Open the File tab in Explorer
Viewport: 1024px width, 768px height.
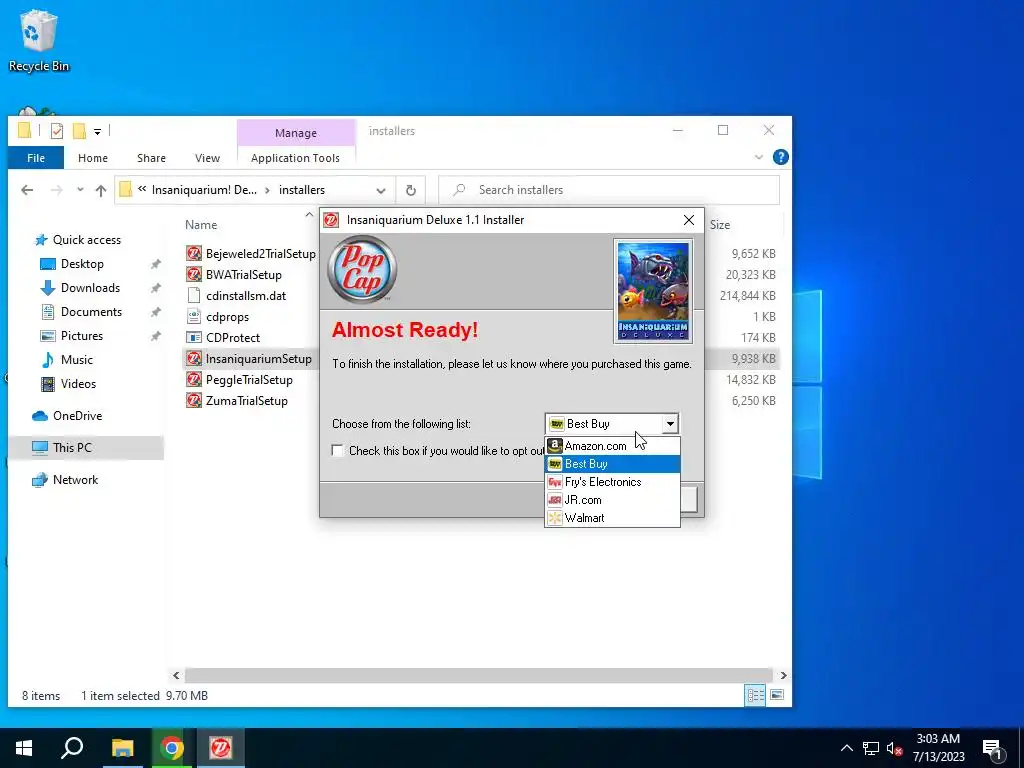point(36,158)
